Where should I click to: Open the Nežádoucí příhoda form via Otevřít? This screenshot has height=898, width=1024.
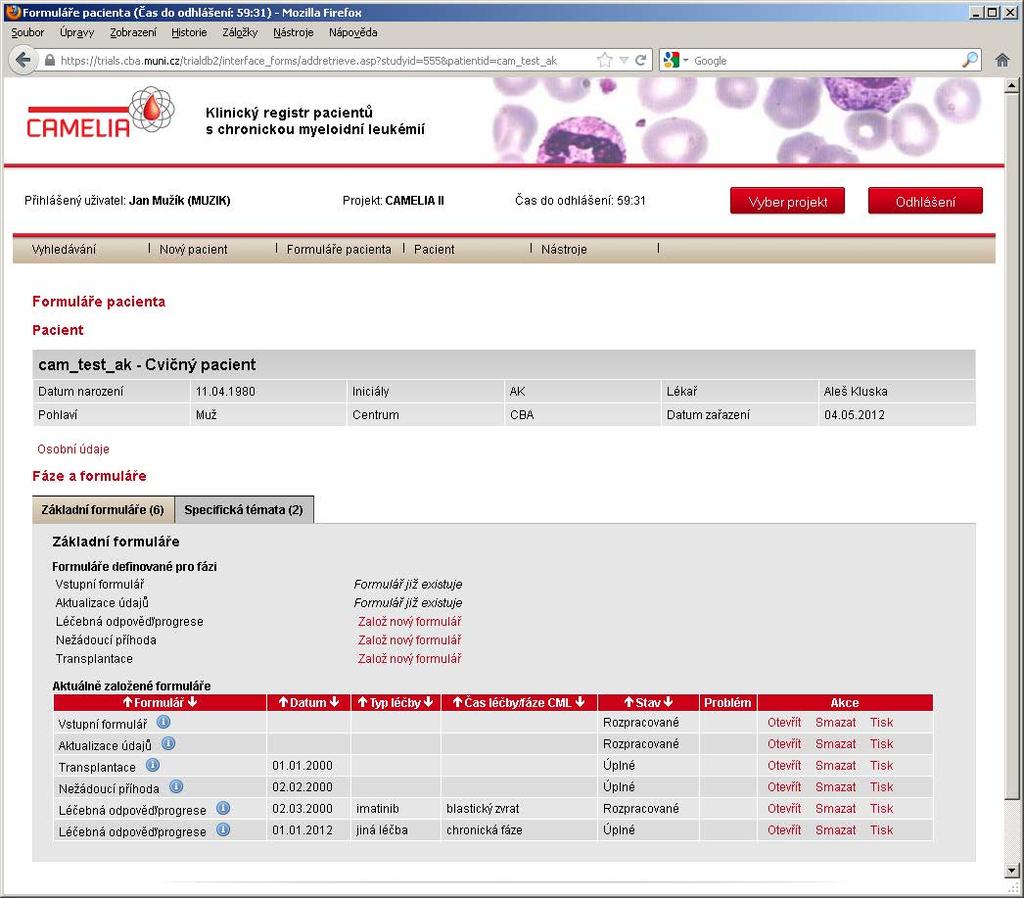784,787
